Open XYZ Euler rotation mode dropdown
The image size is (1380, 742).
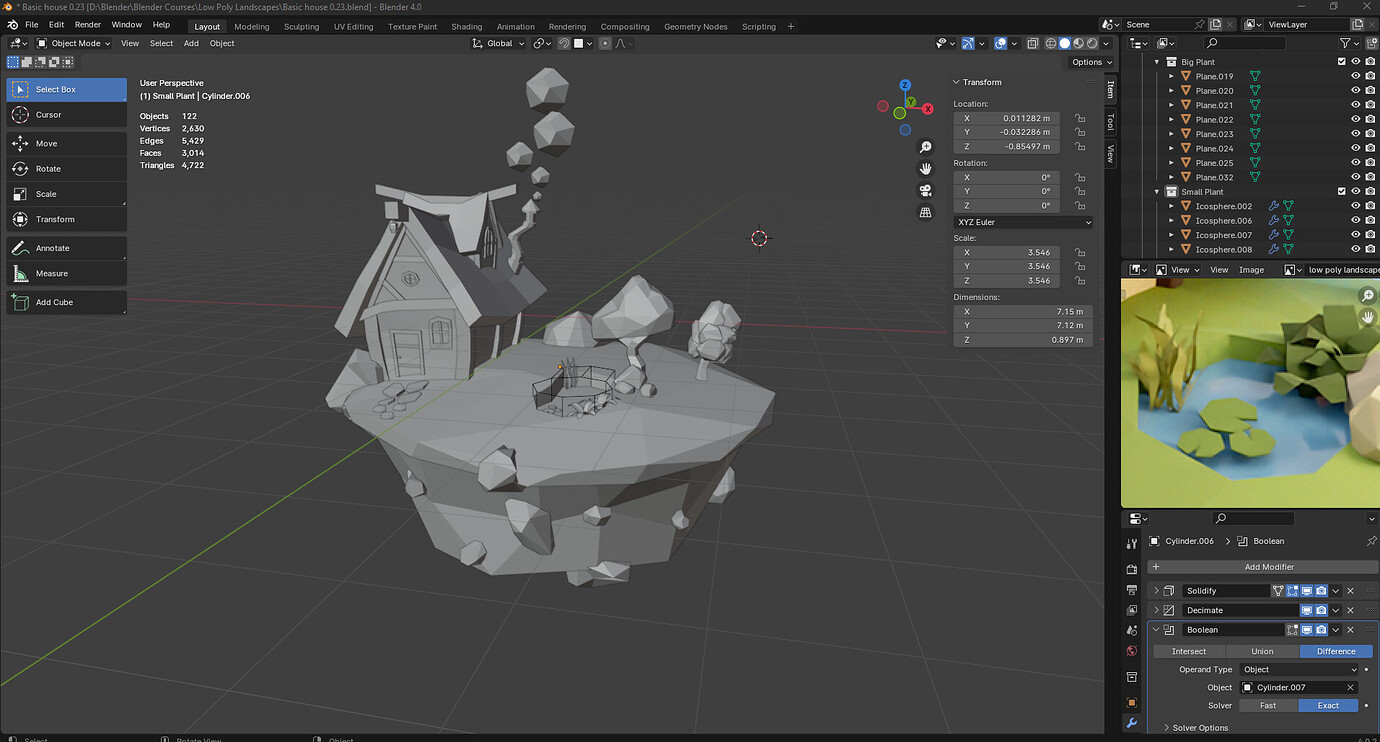(1023, 222)
